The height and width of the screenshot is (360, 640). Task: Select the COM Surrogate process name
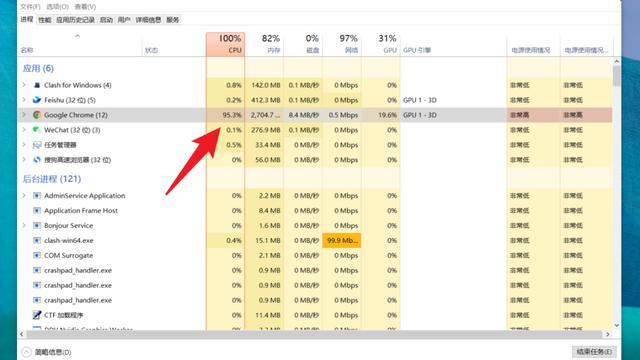(x=69, y=256)
